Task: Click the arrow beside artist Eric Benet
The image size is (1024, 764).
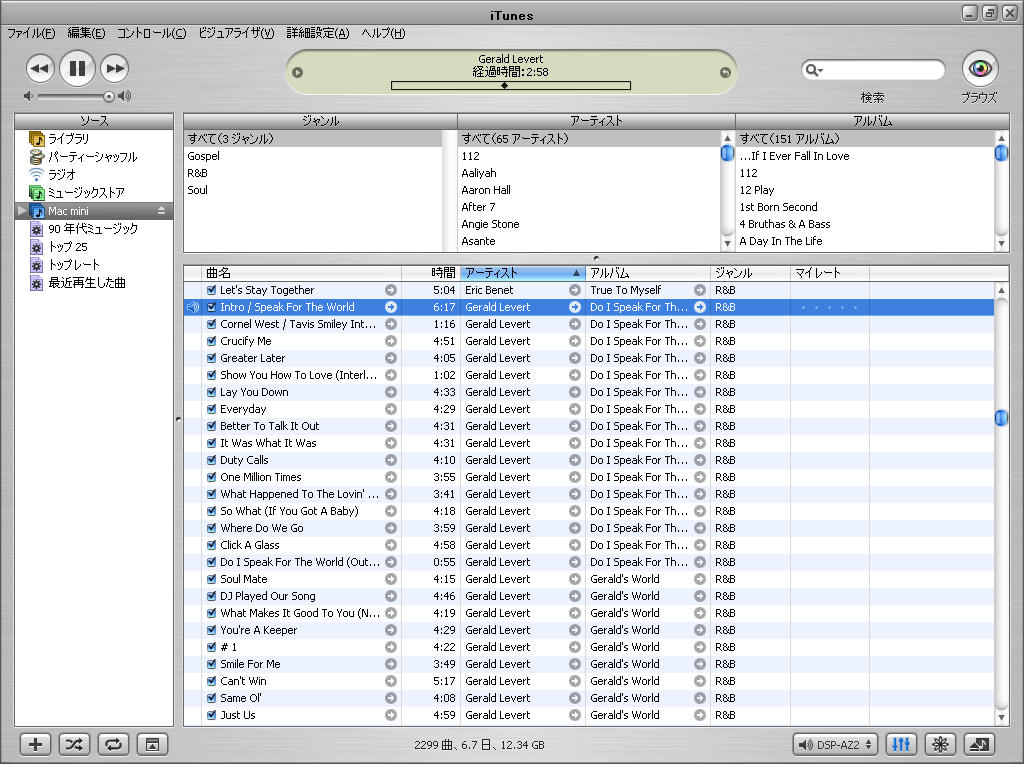Action: 575,290
